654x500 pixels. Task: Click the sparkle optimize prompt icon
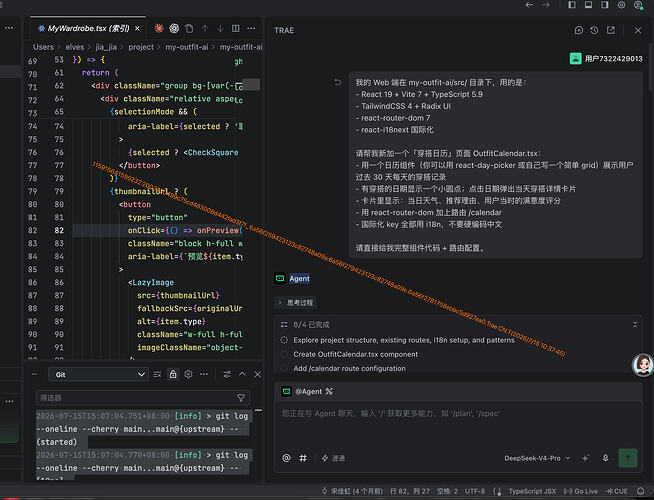(x=585, y=458)
